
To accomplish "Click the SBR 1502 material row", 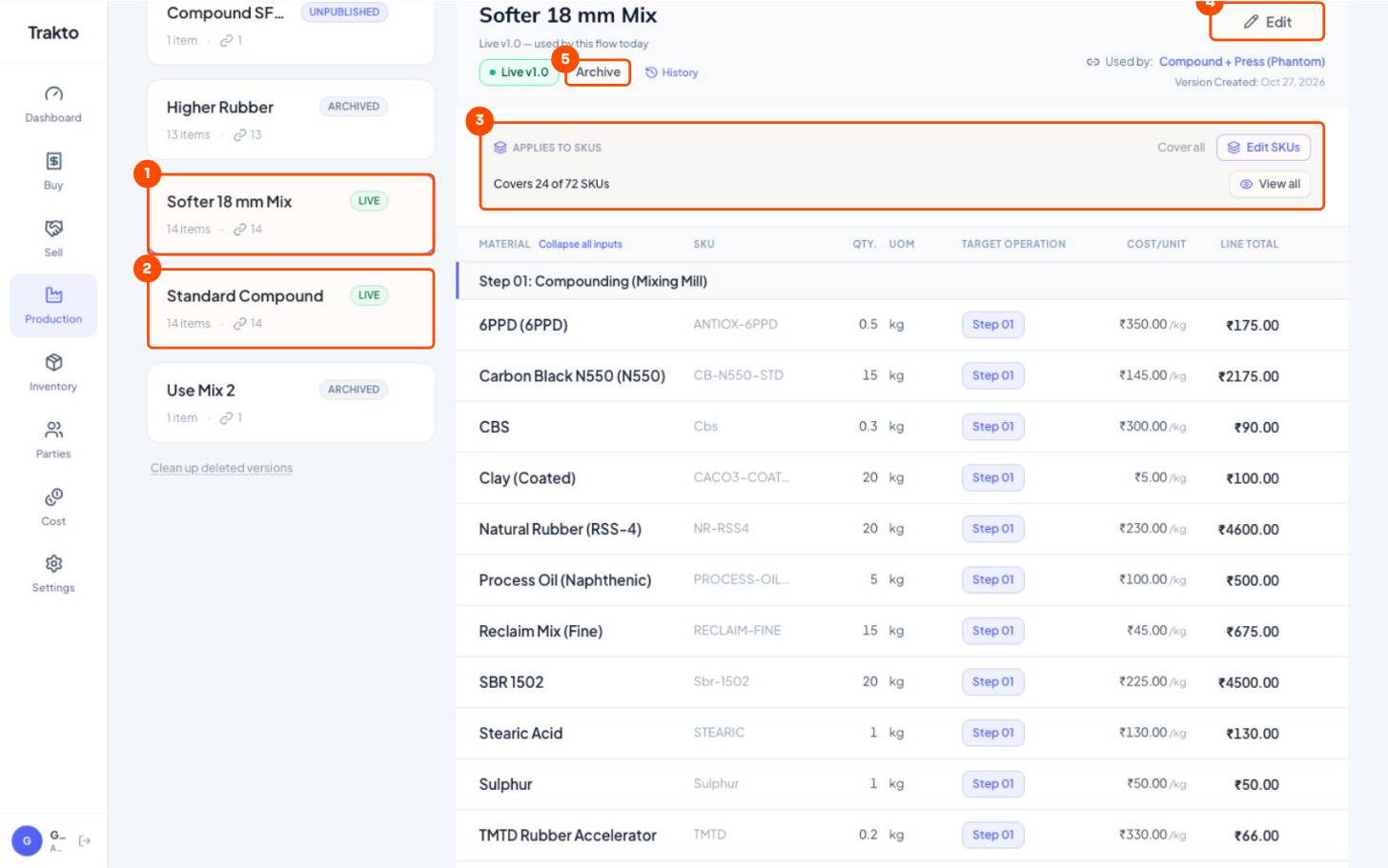I will pos(902,682).
